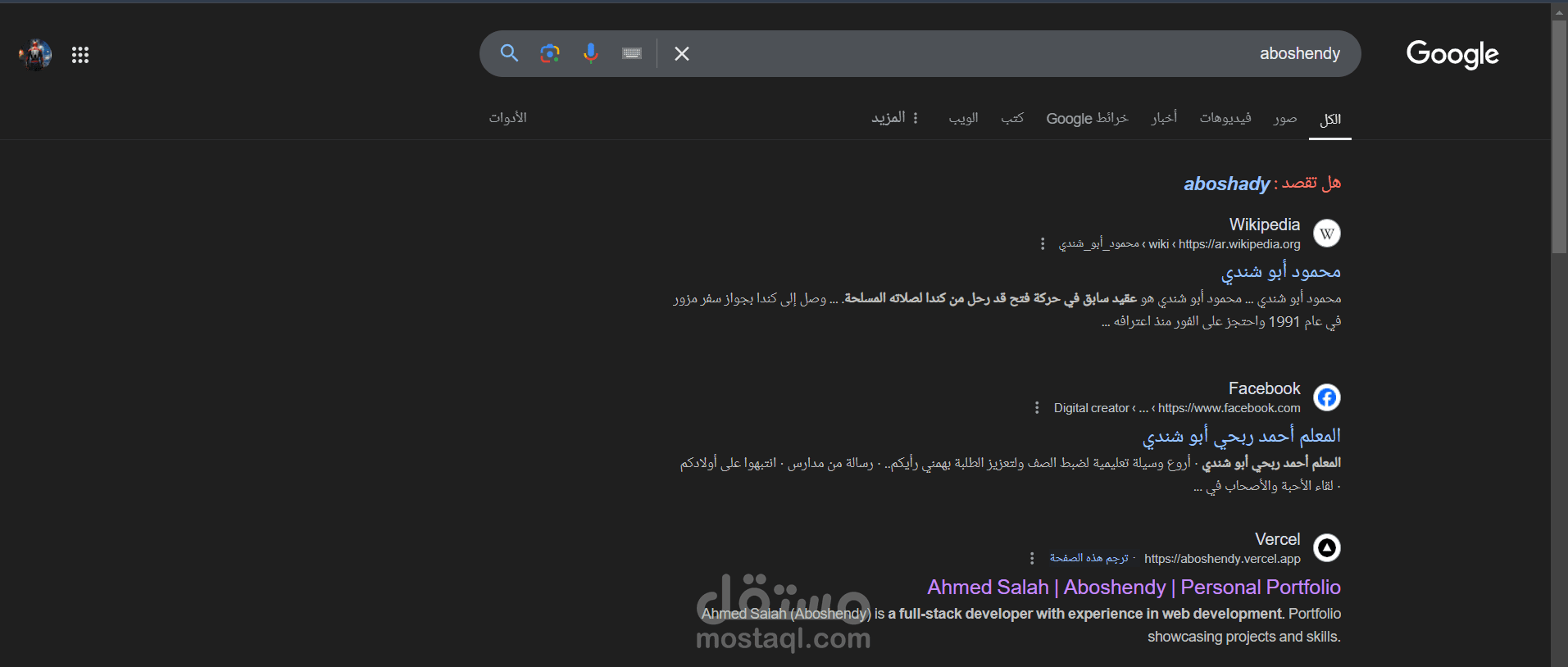This screenshot has width=1568, height=667.
Task: Click the facebook.com URL breadcrumb
Action: [x=1177, y=408]
